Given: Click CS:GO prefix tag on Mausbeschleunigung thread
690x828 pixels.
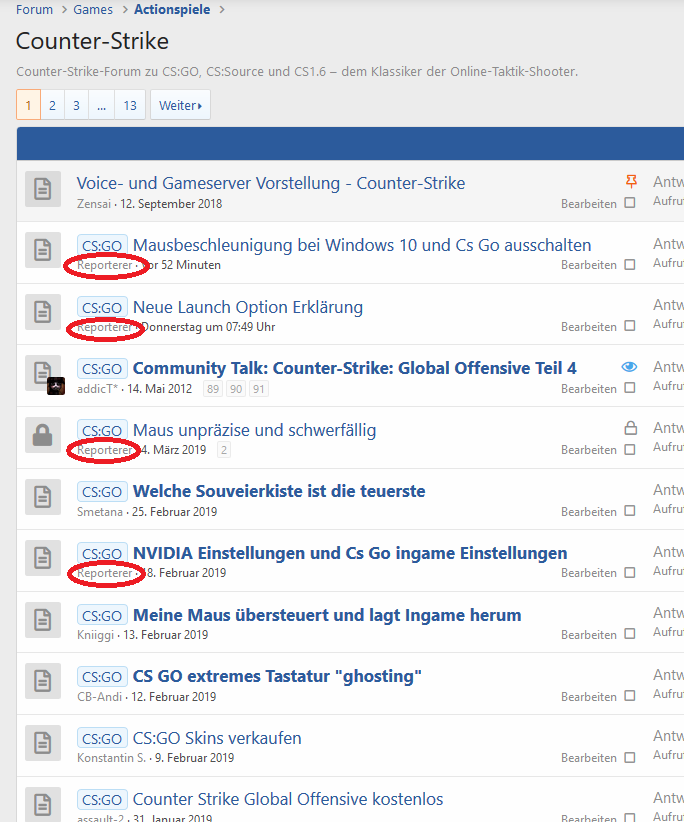Looking at the screenshot, I should point(102,246).
